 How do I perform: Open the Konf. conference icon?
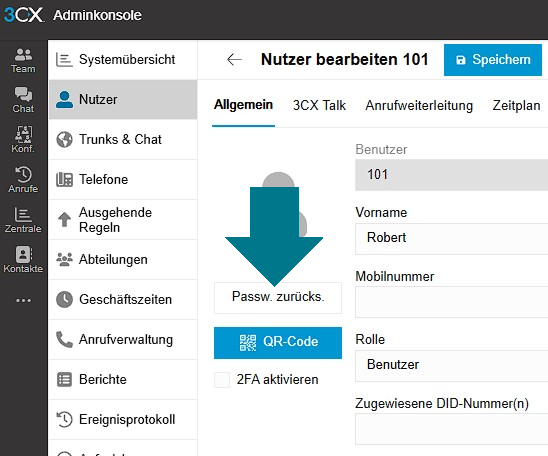pyautogui.click(x=23, y=140)
